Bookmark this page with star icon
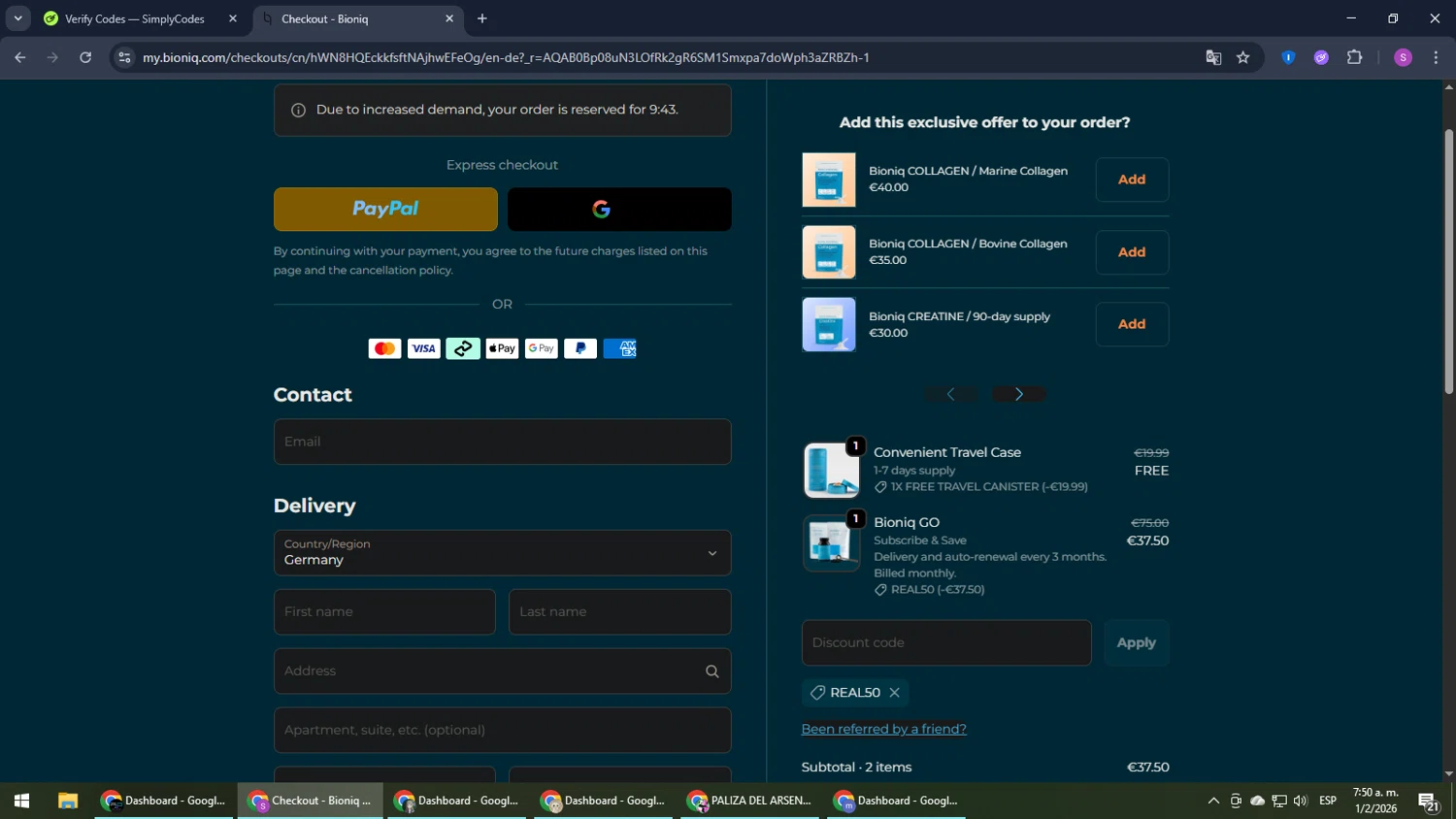The width and height of the screenshot is (1456, 819). (x=1243, y=57)
